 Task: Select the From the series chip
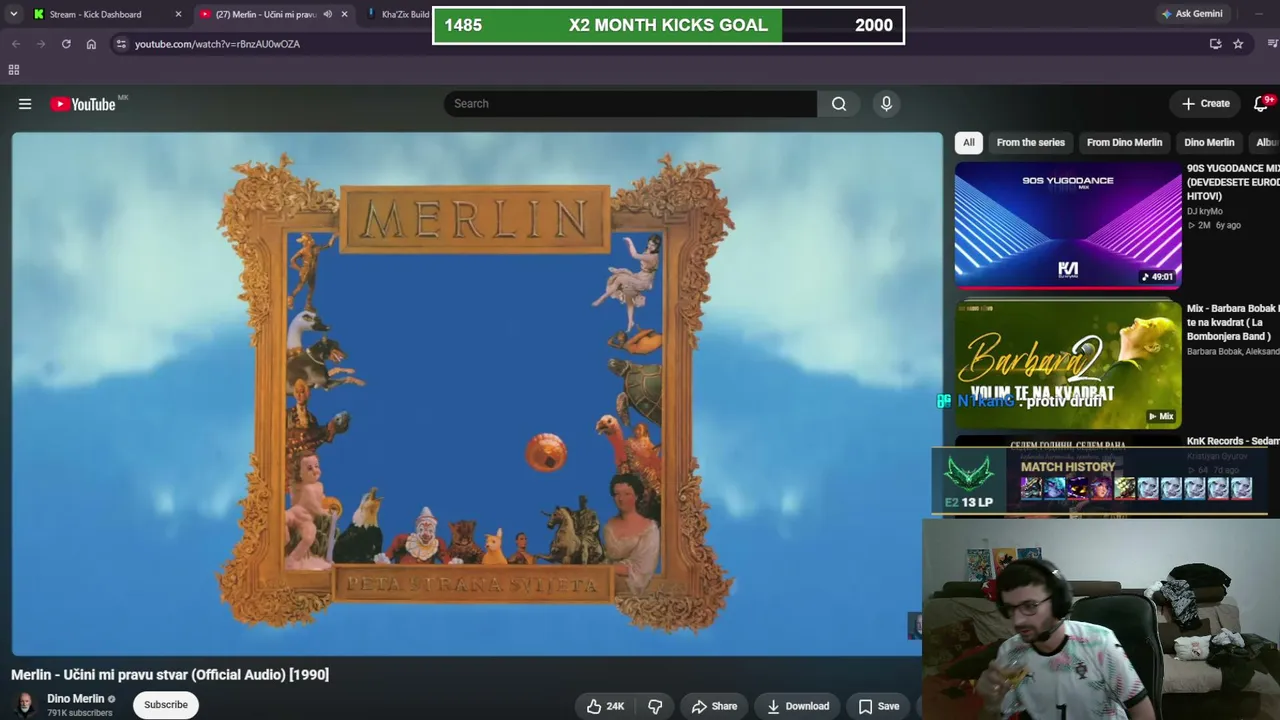(x=1031, y=143)
